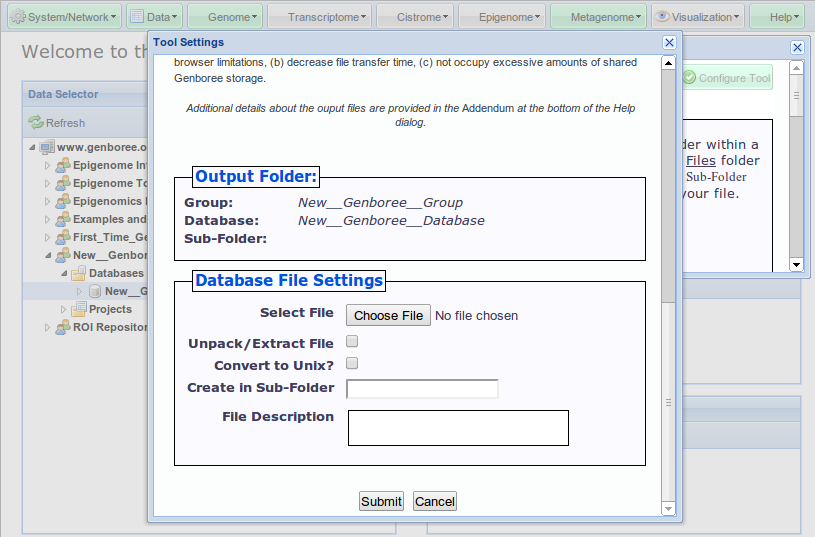Click the ROI Repository group icon
815x537 pixels.
(62, 327)
